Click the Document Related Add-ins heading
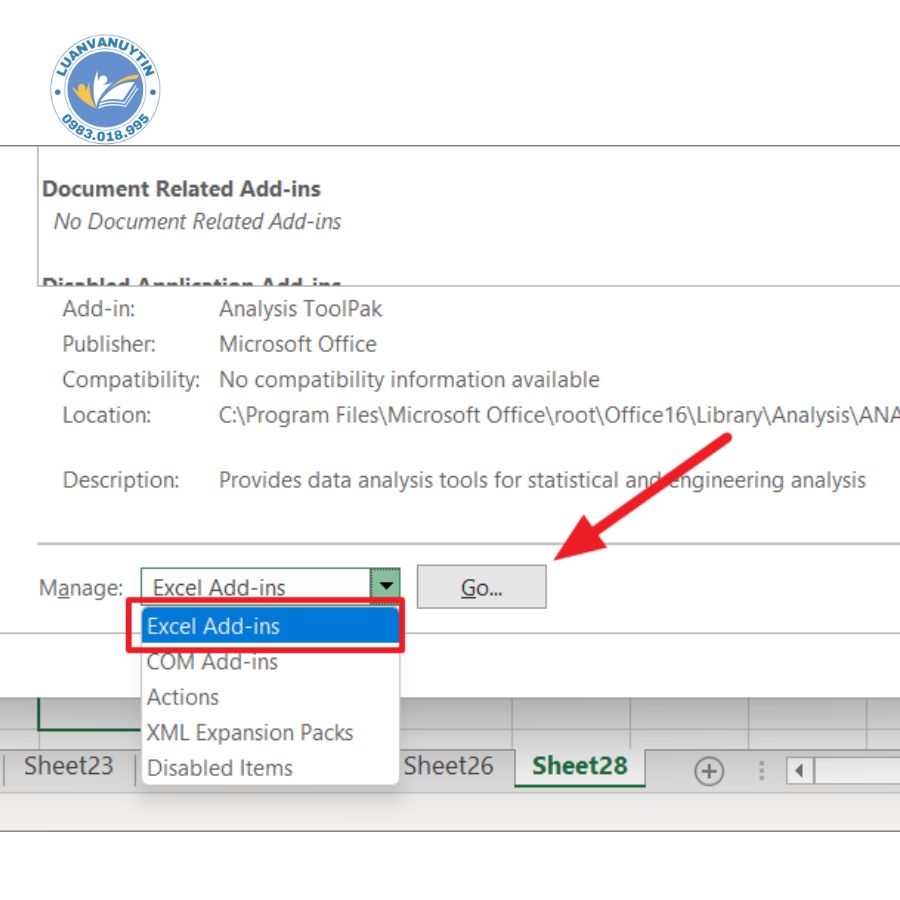900x900 pixels. tap(181, 189)
